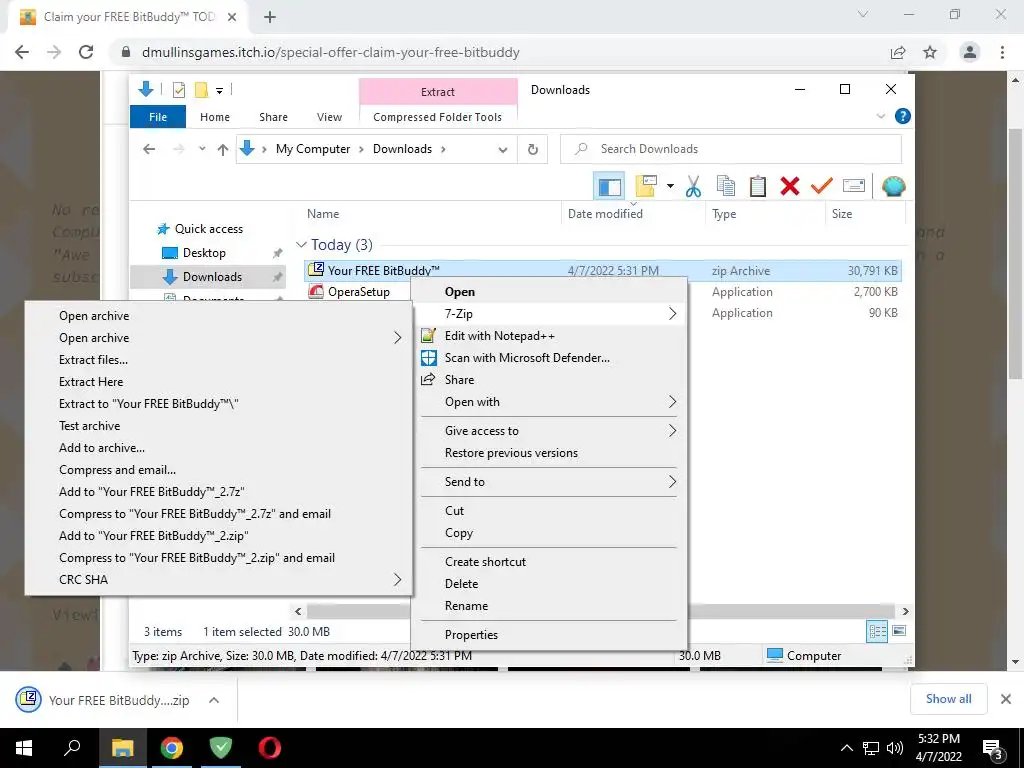Open the dropdown arrow beside yellow folder options icon
Viewport: 1024px width, 768px height.
(670, 187)
